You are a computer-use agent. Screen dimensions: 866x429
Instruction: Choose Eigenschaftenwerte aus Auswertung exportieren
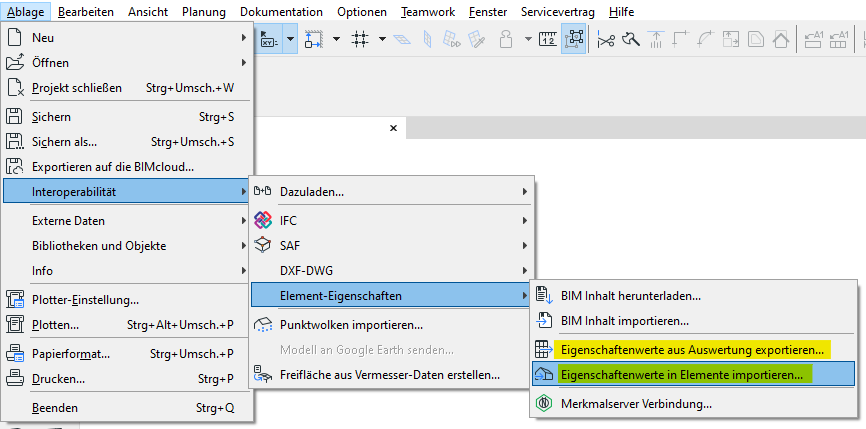click(692, 350)
